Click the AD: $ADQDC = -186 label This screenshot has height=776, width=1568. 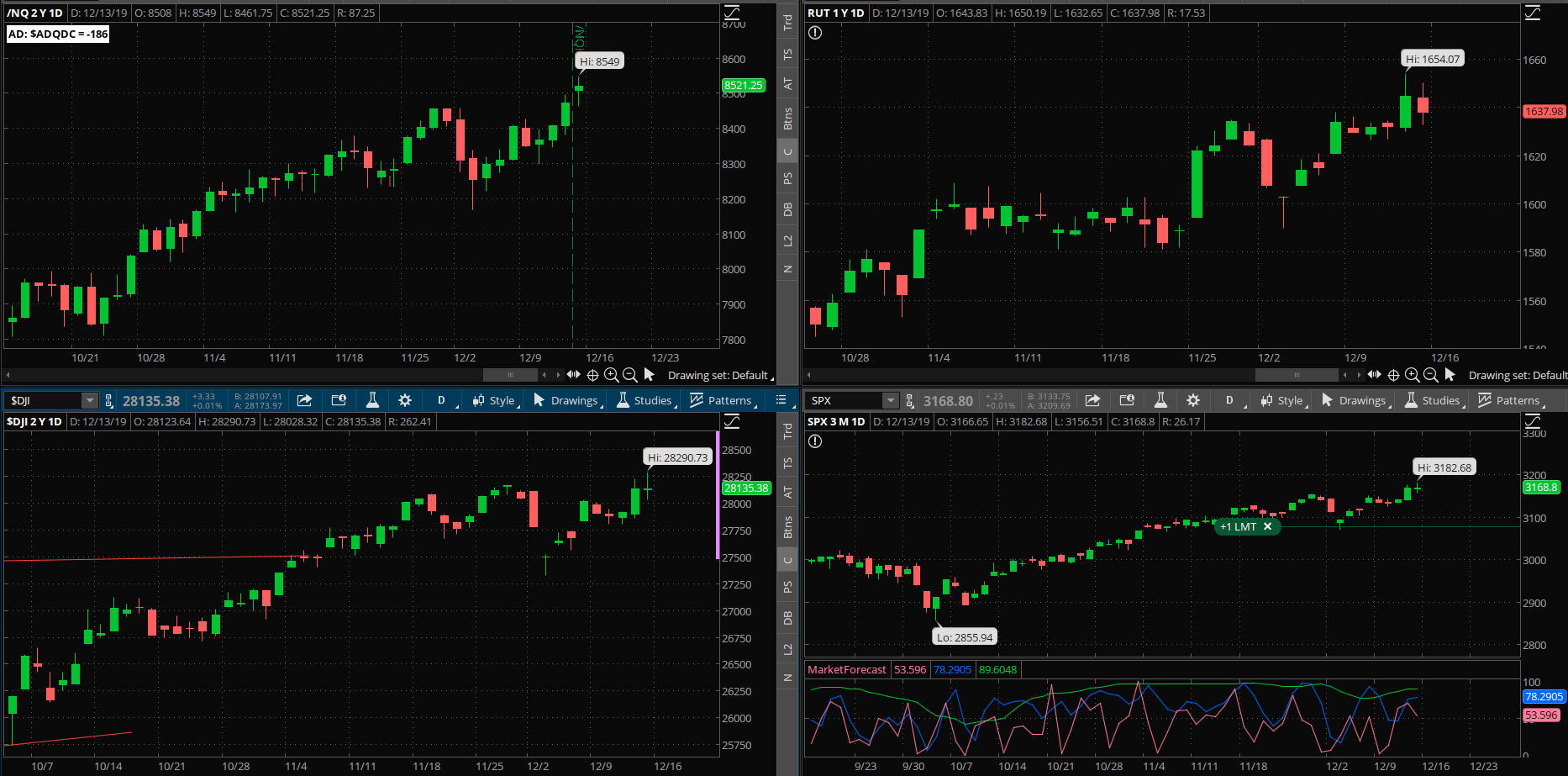(58, 34)
